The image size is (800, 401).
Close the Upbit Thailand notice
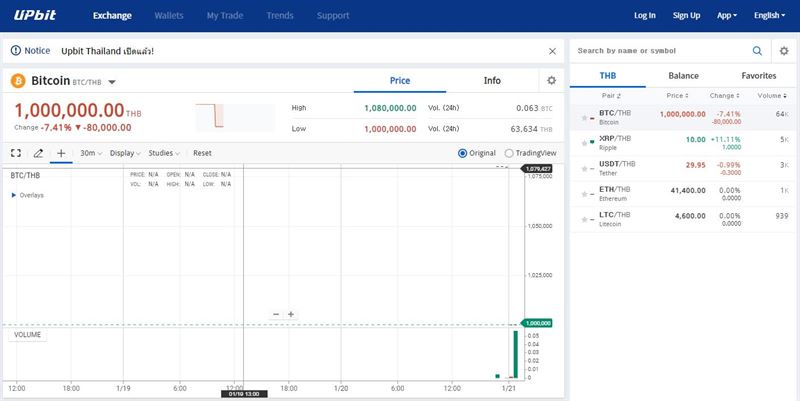click(x=552, y=51)
